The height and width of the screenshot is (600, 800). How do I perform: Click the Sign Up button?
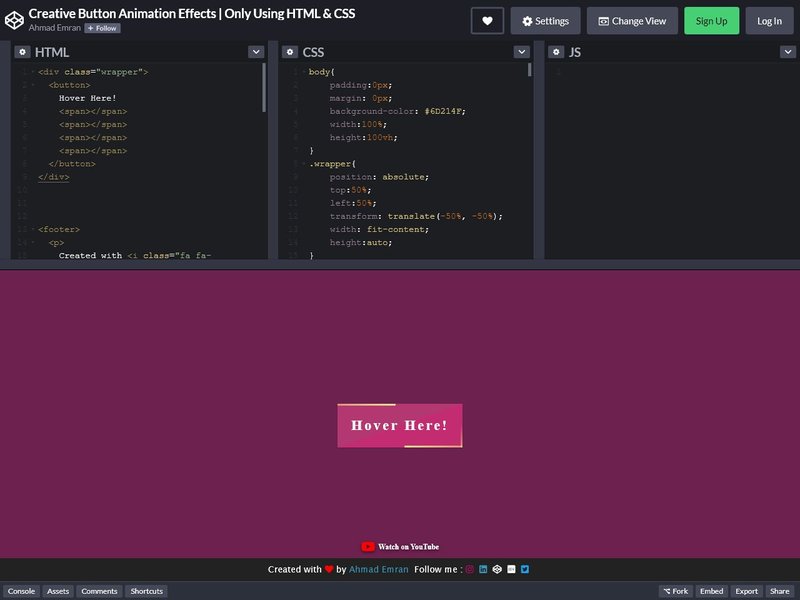[711, 21]
